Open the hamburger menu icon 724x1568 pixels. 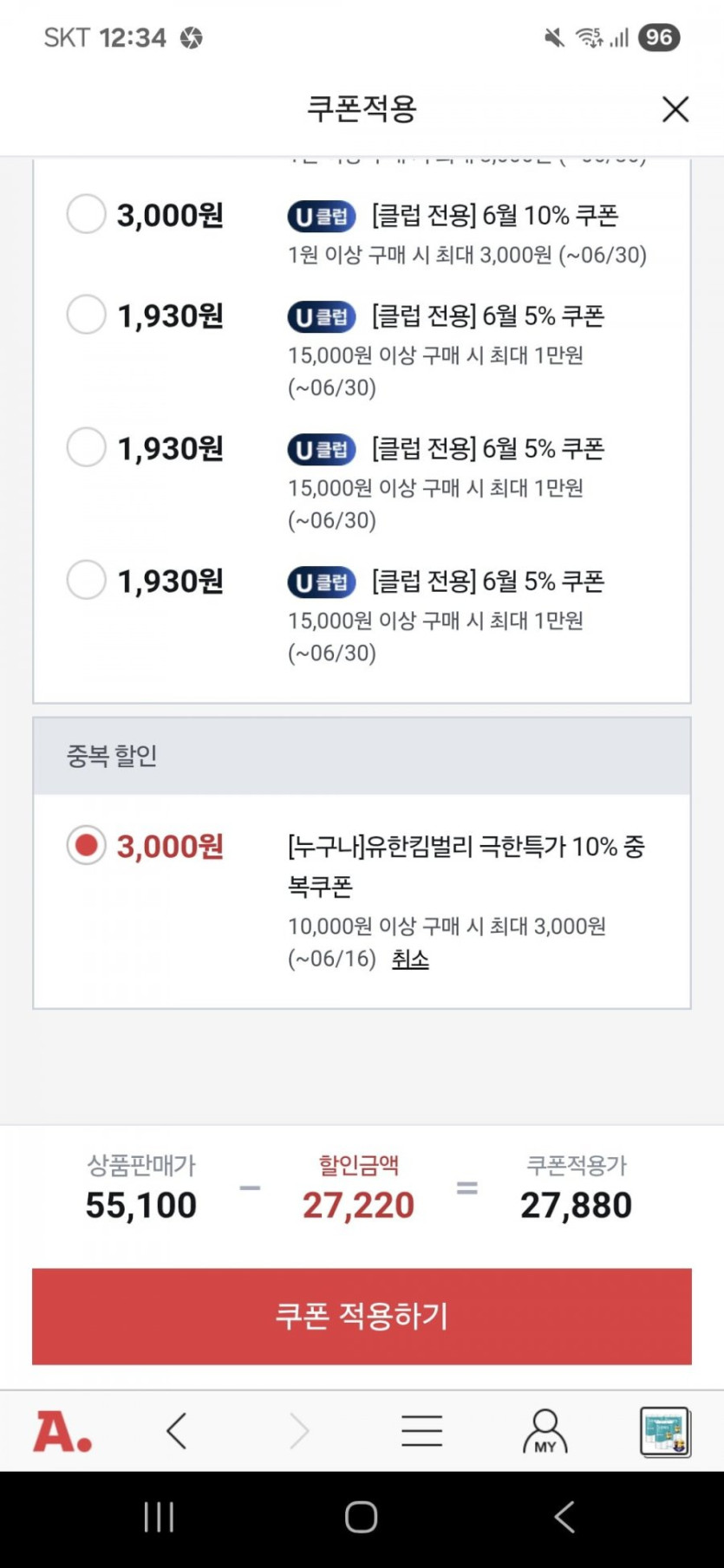(421, 1431)
